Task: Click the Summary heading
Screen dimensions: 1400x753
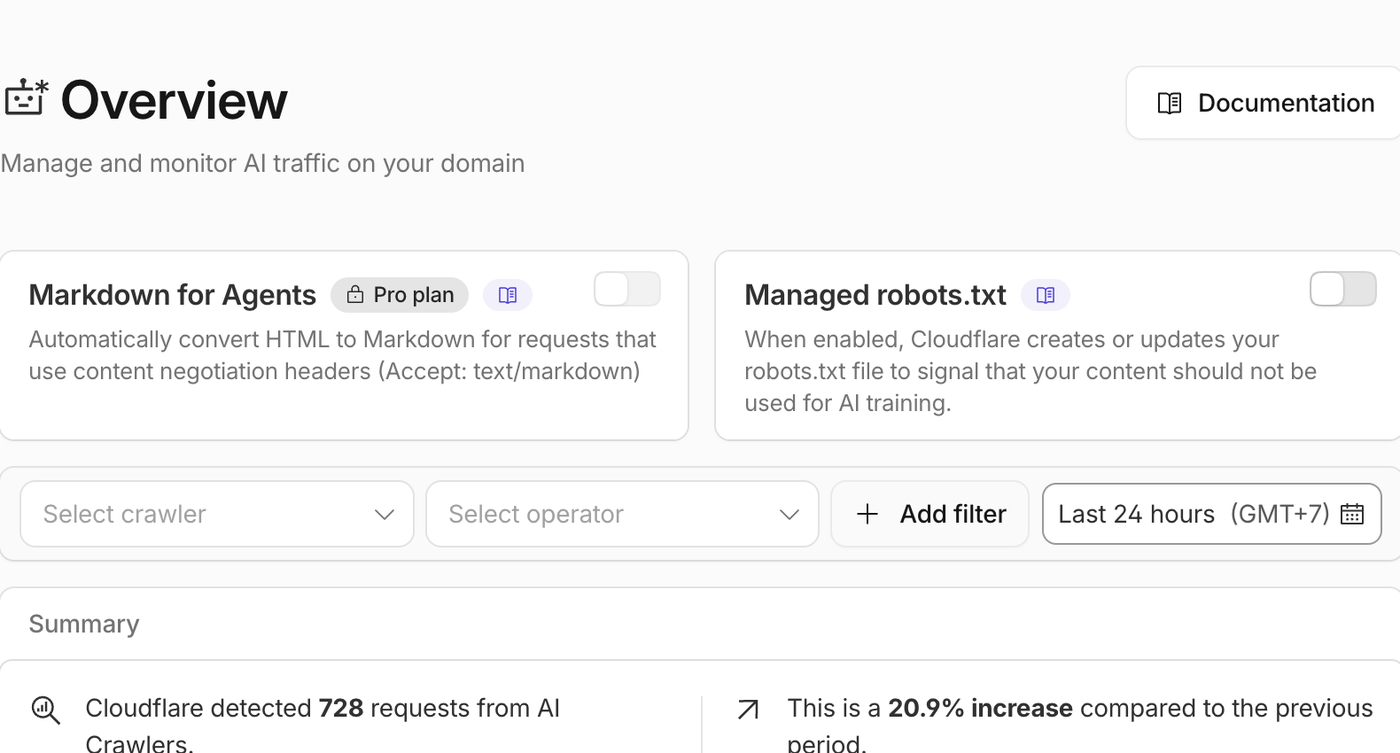Action: (x=84, y=624)
